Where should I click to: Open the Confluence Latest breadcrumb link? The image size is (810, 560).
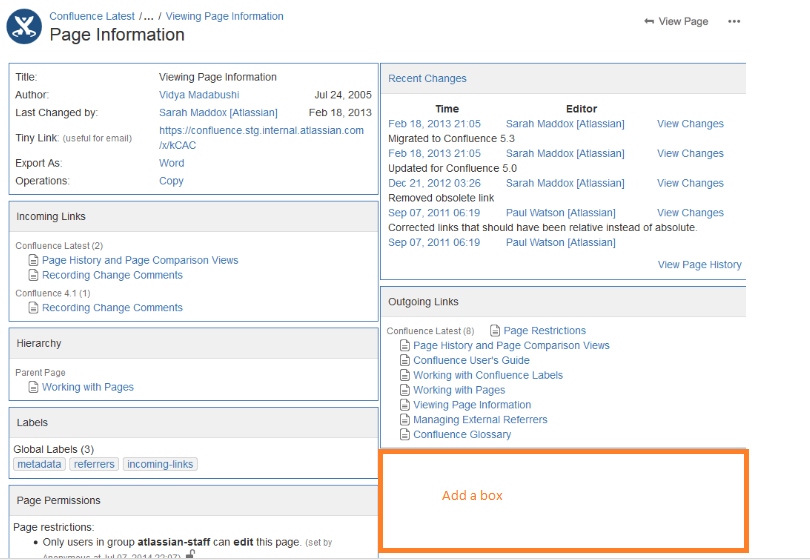pyautogui.click(x=91, y=16)
